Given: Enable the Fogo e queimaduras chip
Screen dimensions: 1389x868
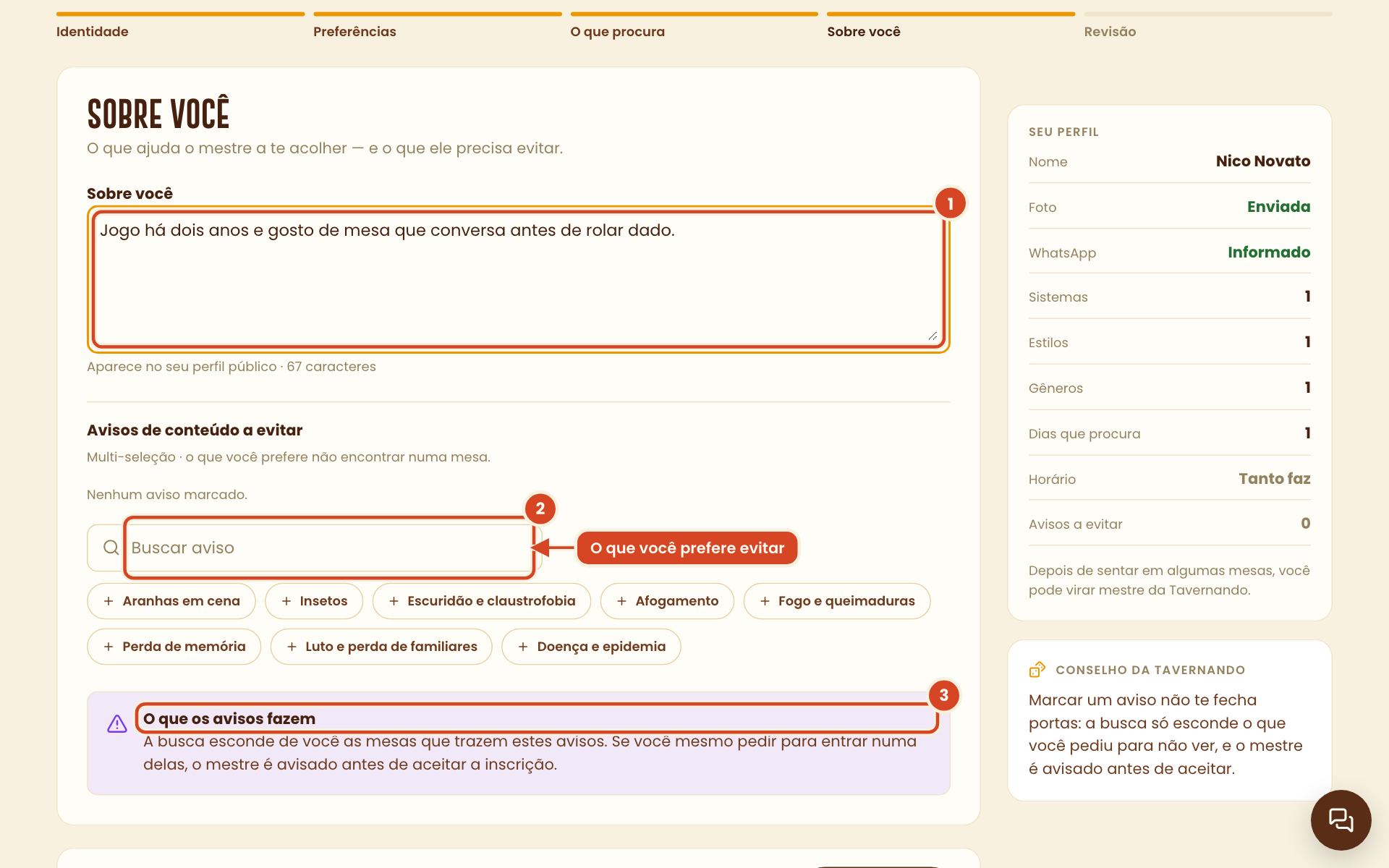Looking at the screenshot, I should click(x=837, y=601).
